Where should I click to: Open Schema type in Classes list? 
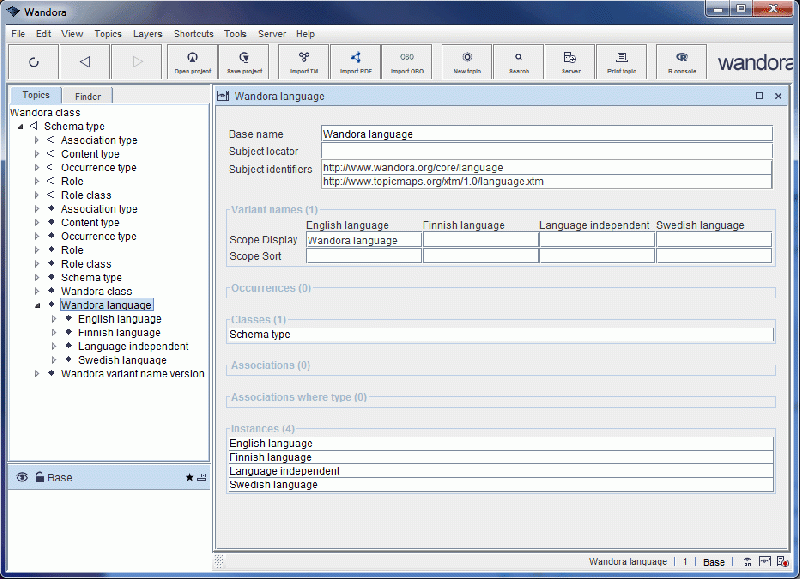(x=260, y=335)
